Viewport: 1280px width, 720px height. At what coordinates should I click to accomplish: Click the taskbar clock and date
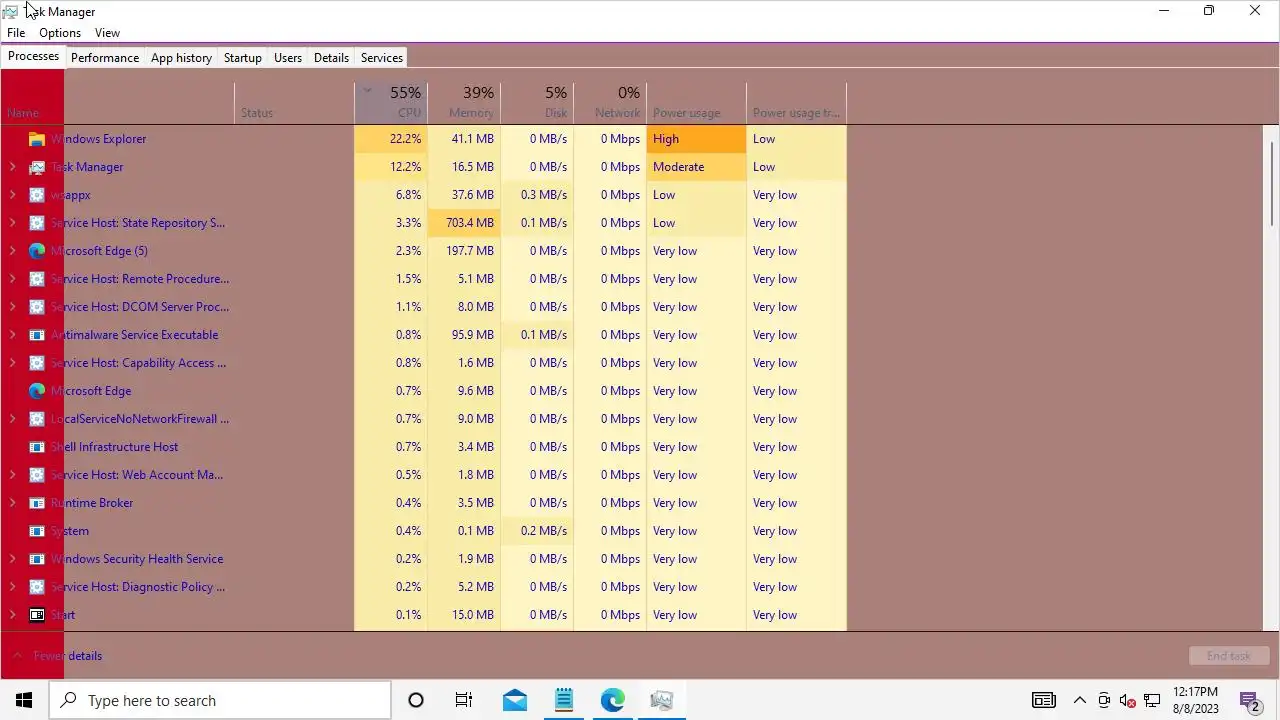click(1195, 700)
